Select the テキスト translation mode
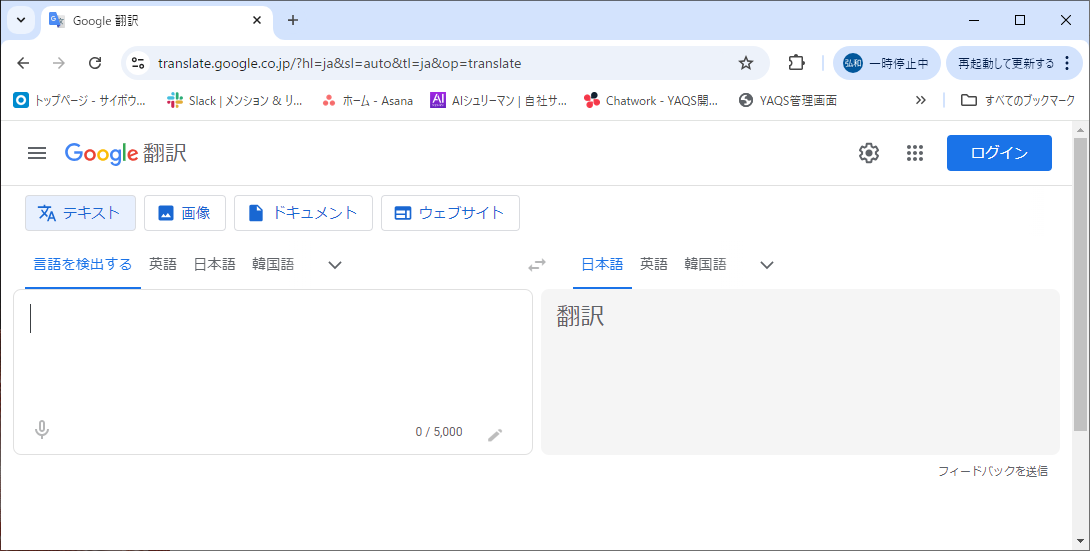 tap(81, 213)
